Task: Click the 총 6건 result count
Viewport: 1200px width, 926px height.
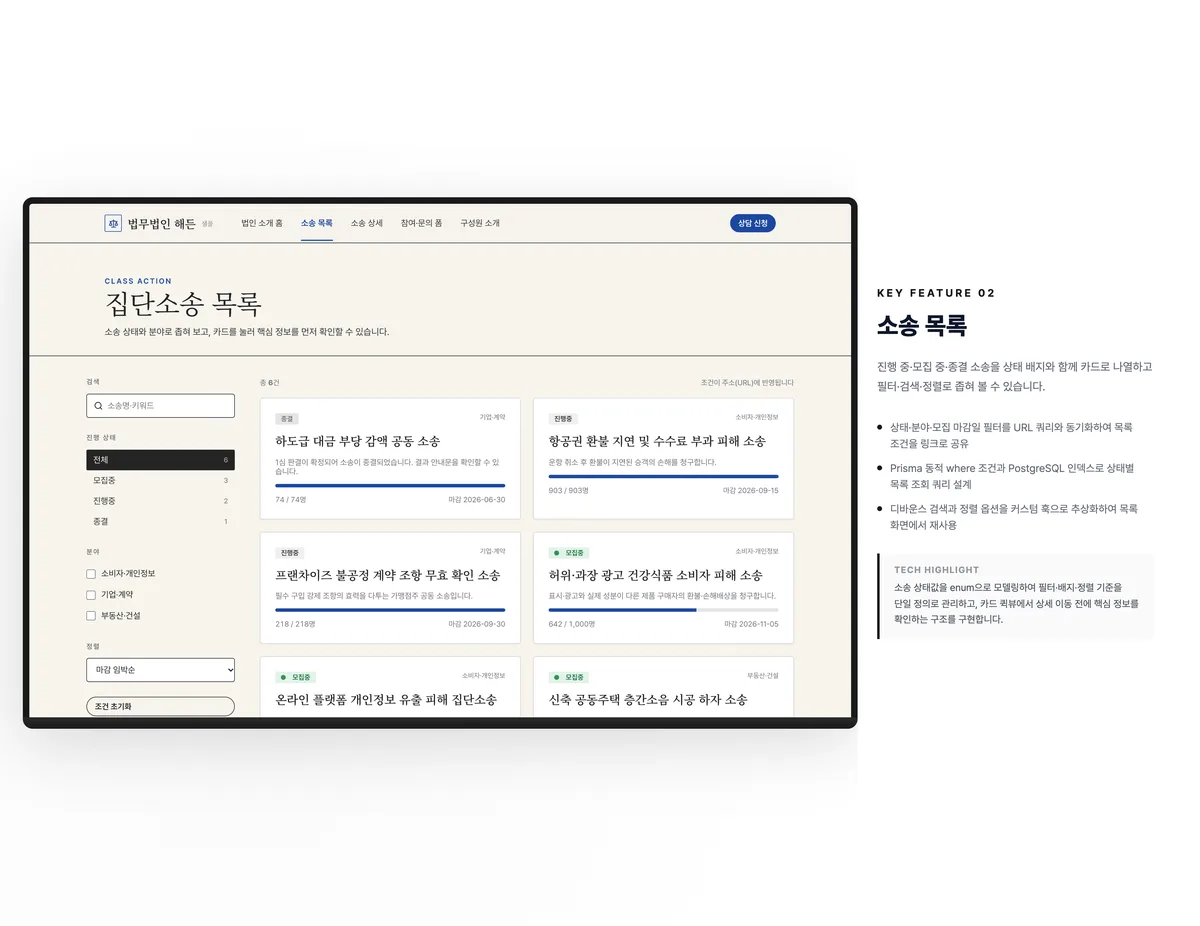Action: 270,382
